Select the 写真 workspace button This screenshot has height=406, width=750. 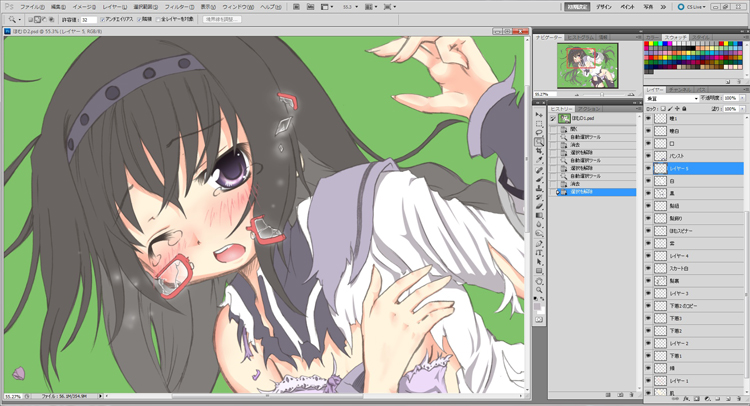coord(648,7)
